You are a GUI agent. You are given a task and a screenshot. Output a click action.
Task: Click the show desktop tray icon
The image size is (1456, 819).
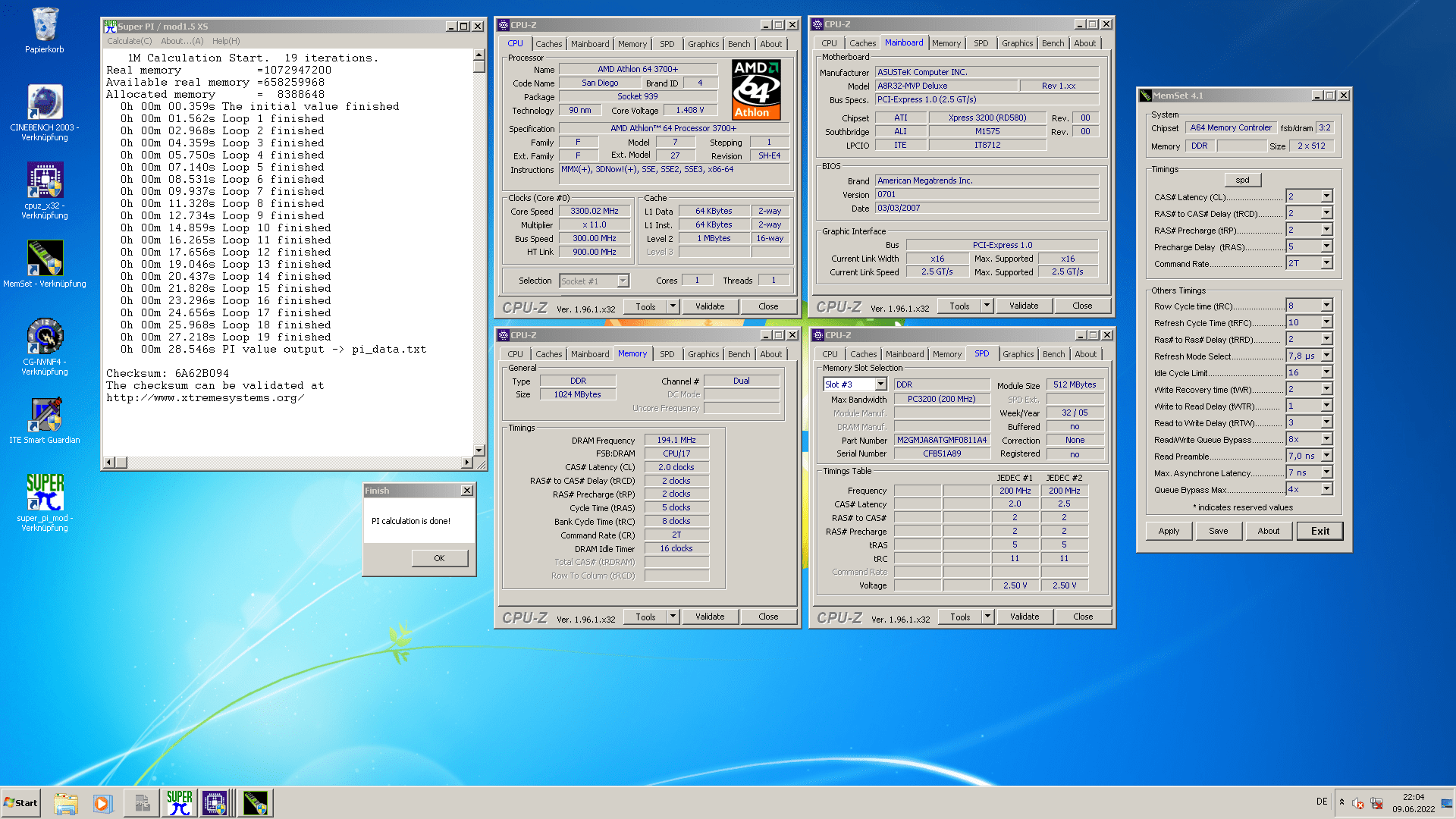tap(1447, 802)
